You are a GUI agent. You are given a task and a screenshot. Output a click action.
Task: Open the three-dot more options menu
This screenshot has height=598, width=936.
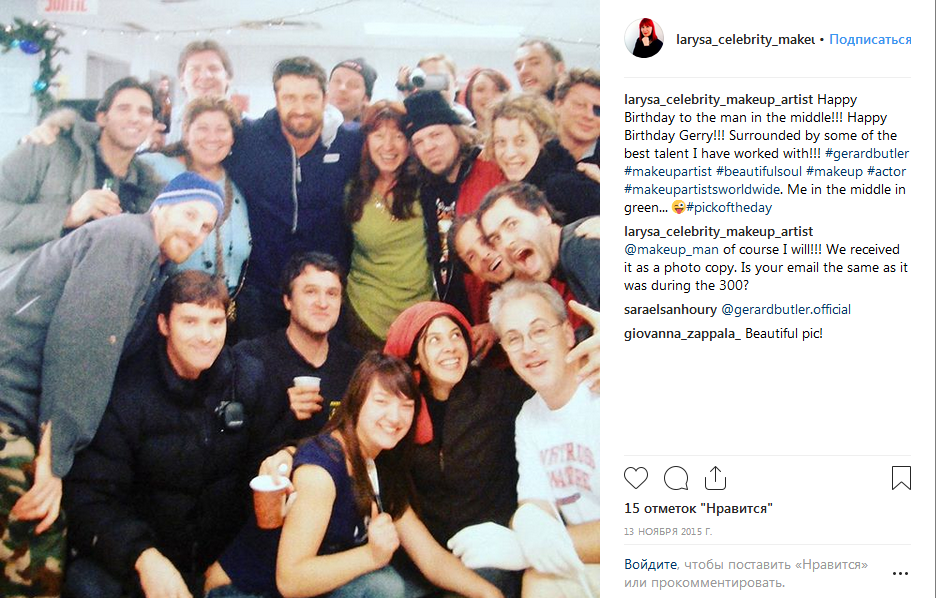[x=900, y=574]
